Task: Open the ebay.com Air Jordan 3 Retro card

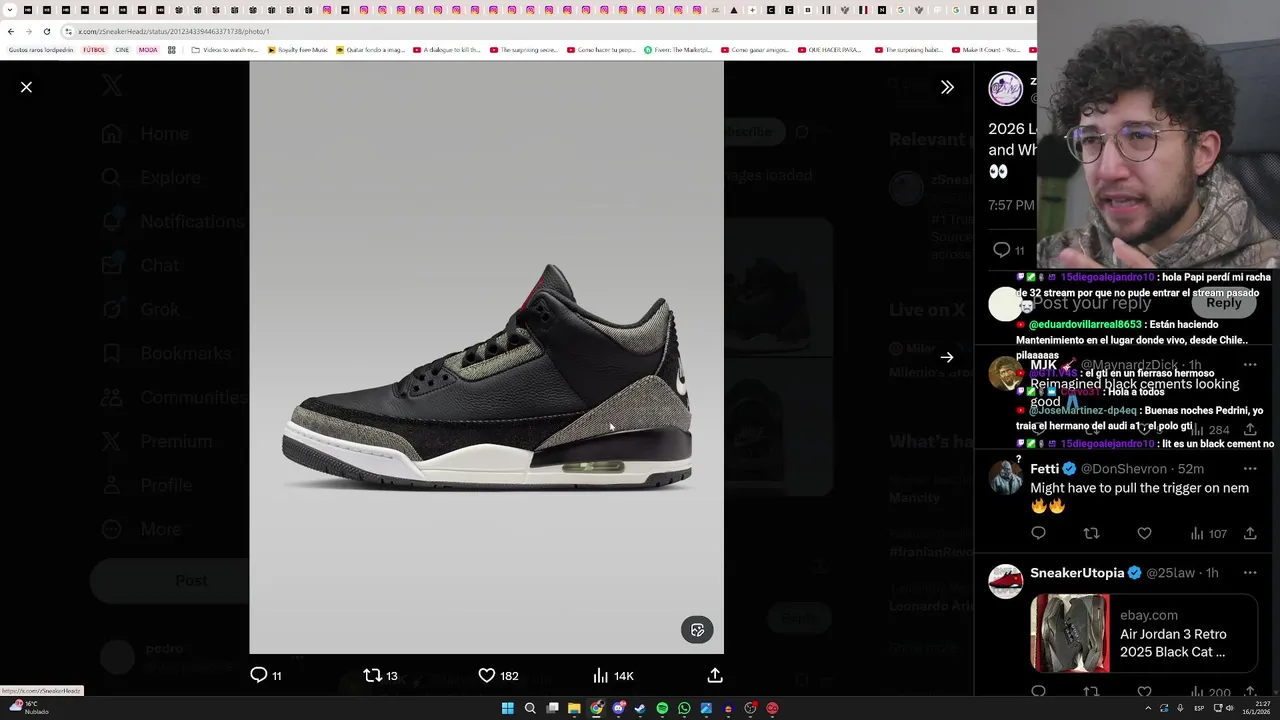Action: [1144, 633]
